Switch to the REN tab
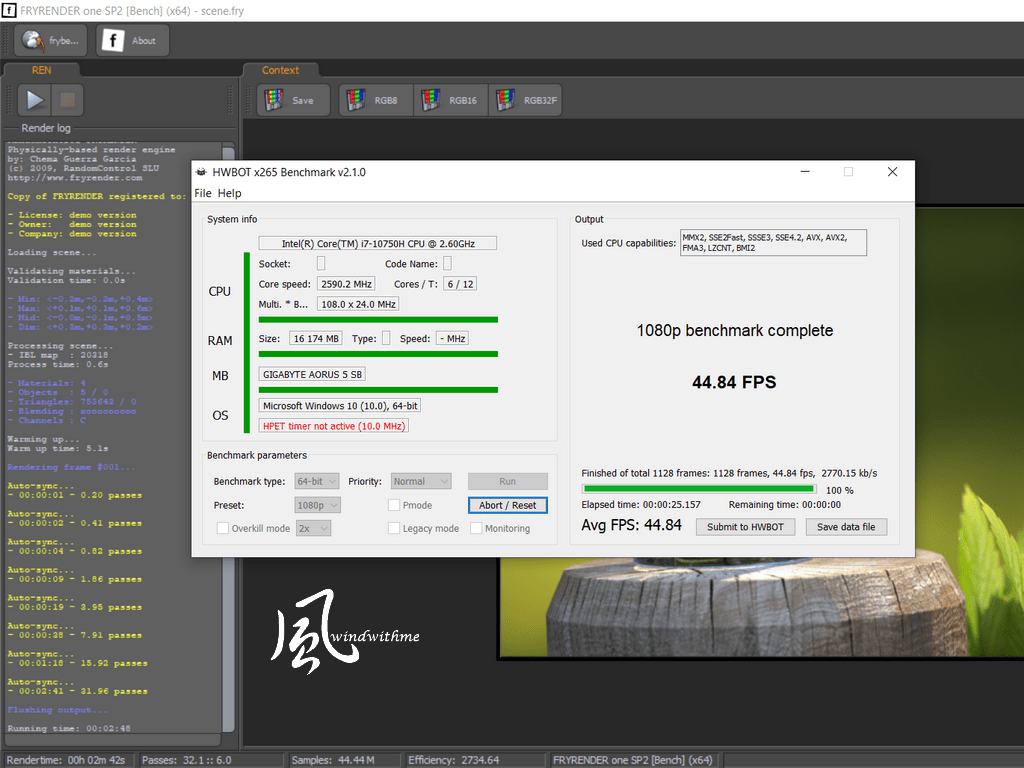Viewport: 1024px width, 768px height. coord(42,71)
